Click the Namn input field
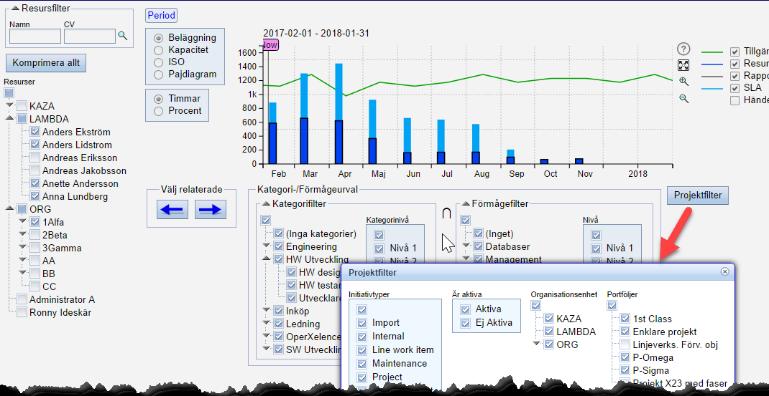Screen dimensions: 769x396 pyautogui.click(x=35, y=36)
